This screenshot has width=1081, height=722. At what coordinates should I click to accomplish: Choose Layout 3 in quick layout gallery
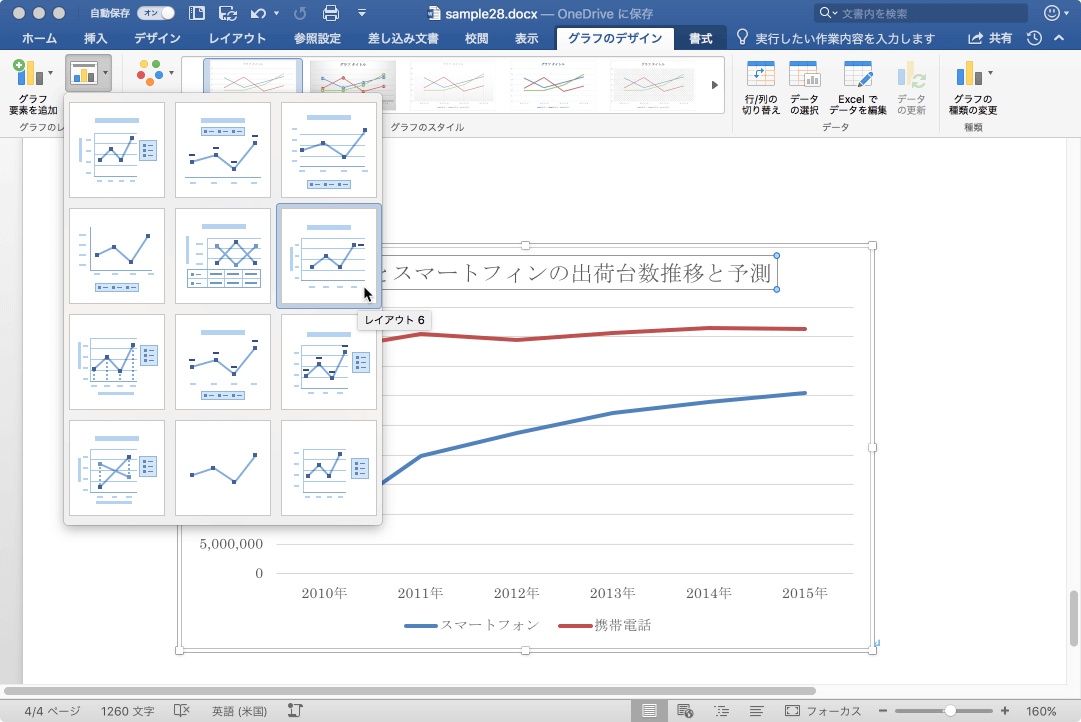point(329,150)
